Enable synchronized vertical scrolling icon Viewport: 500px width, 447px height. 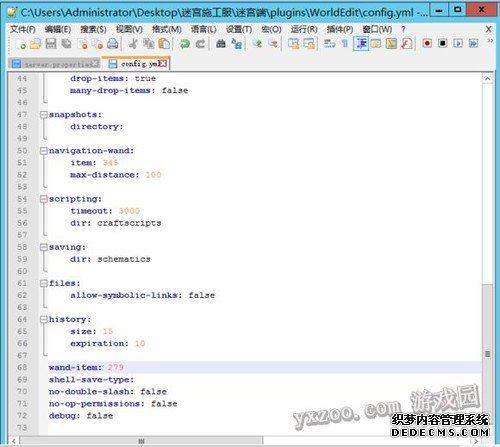point(293,44)
